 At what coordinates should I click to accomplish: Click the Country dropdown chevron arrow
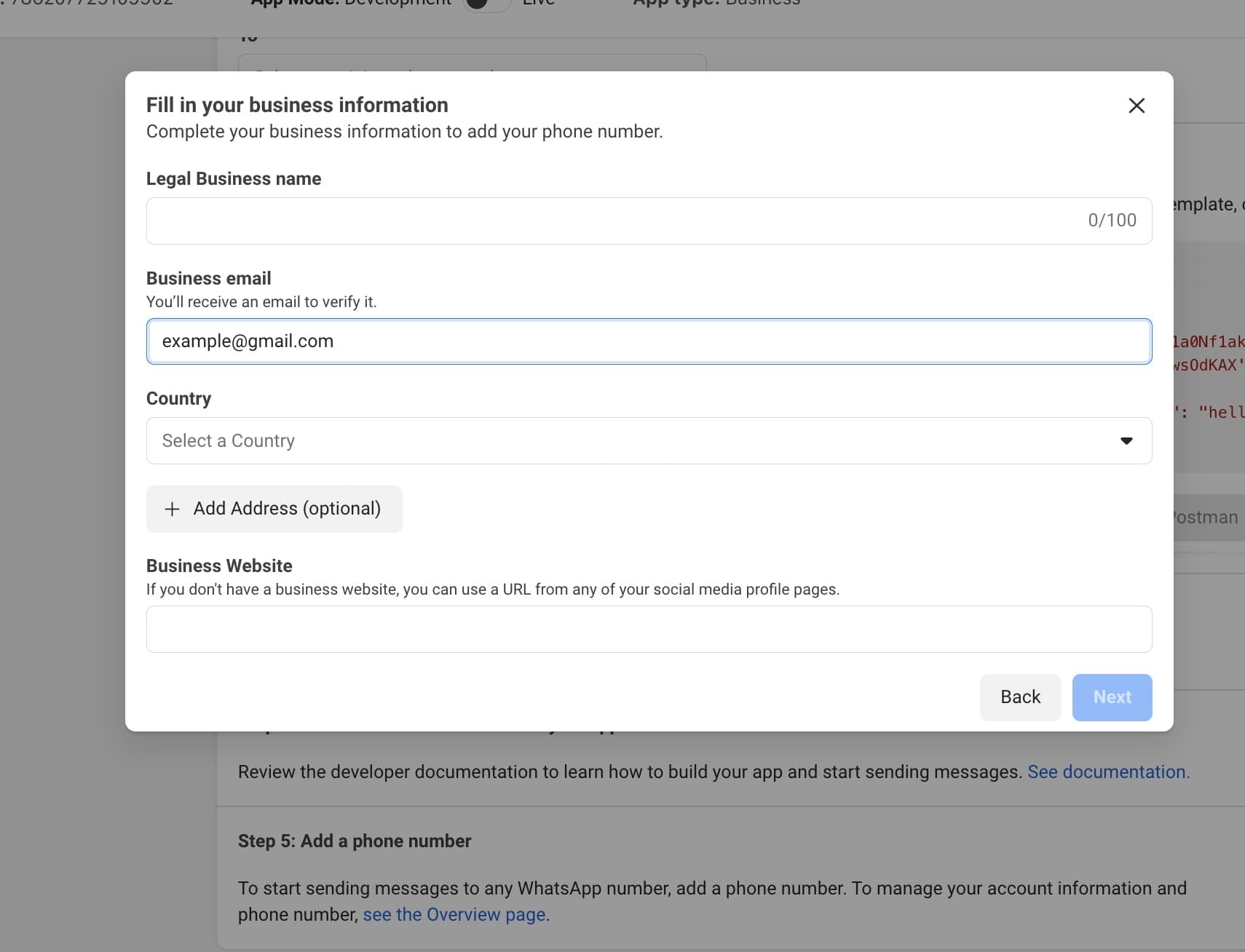[1126, 440]
